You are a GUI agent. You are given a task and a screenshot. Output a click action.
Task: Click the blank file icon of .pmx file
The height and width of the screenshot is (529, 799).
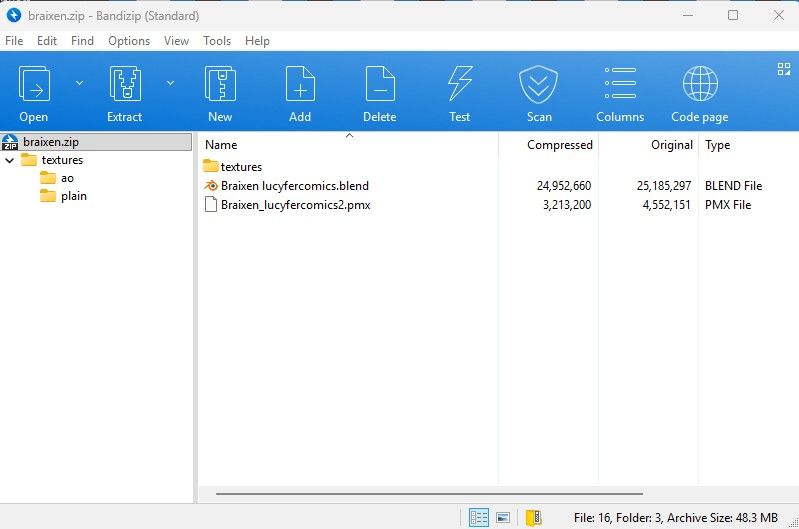(210, 205)
